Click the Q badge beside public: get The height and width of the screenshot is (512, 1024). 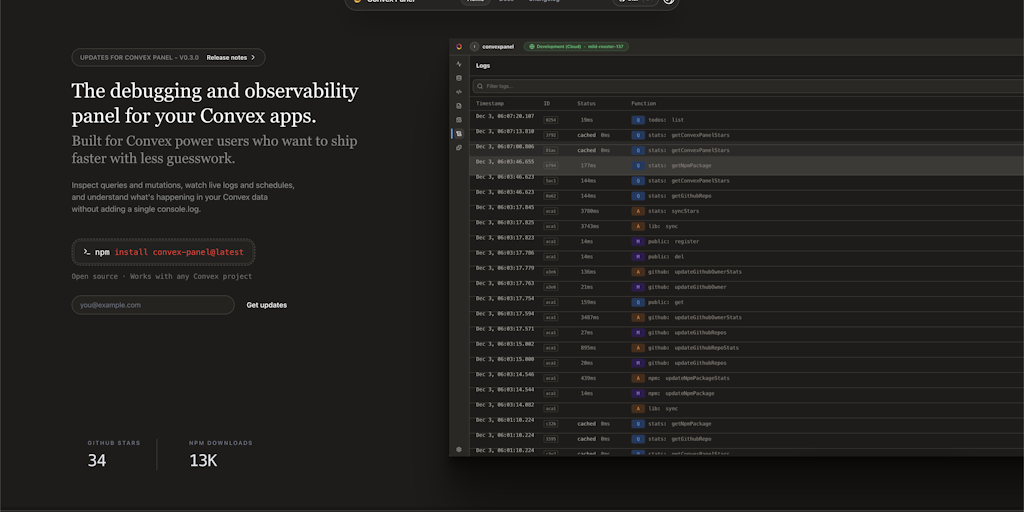pyautogui.click(x=638, y=302)
